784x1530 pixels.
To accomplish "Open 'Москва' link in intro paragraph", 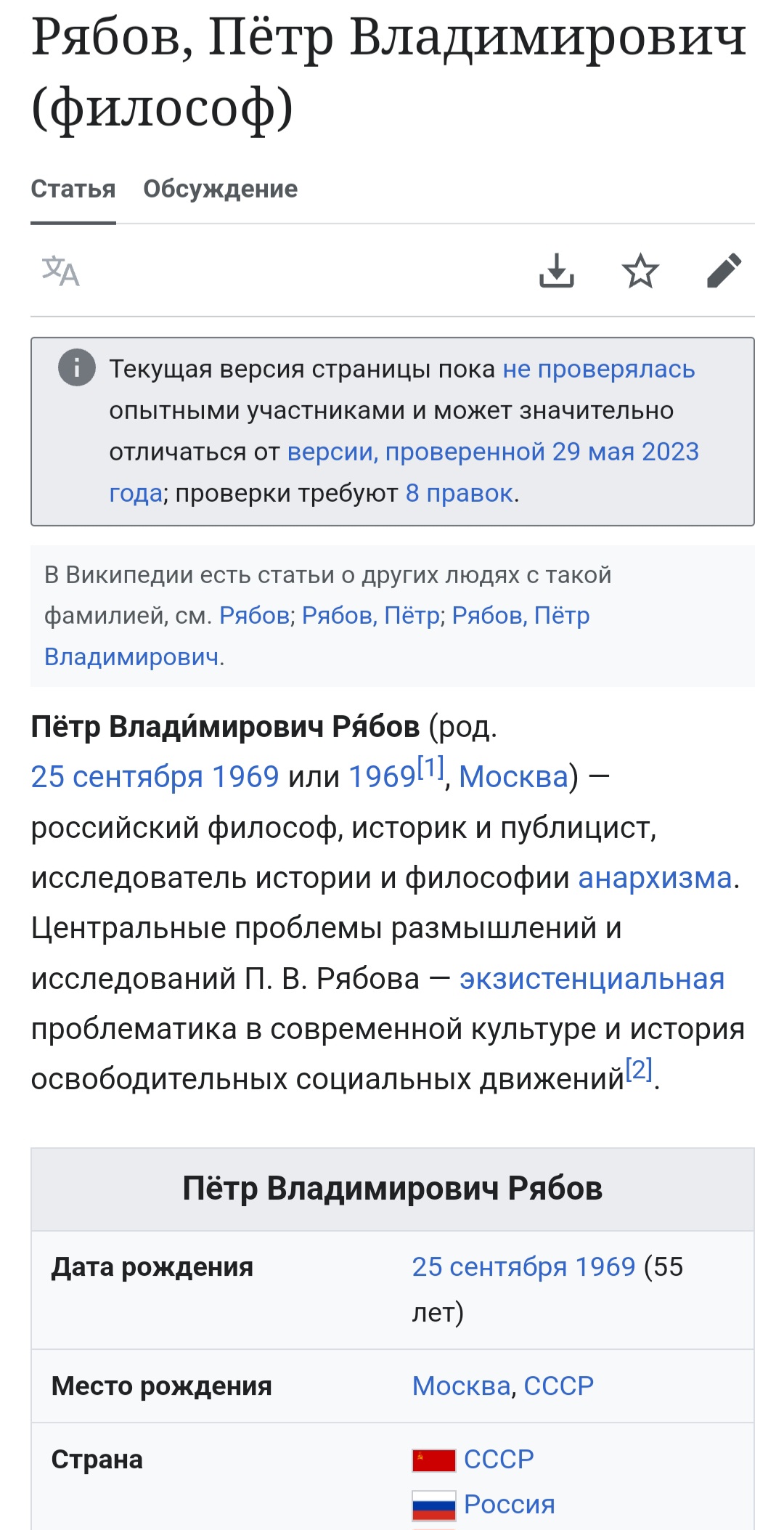I will (x=514, y=777).
